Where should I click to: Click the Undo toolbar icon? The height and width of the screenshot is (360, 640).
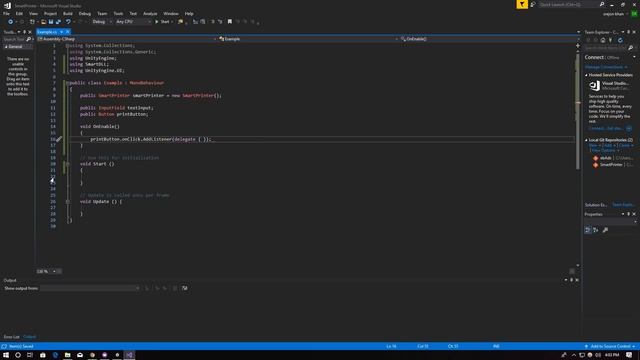[x=68, y=22]
